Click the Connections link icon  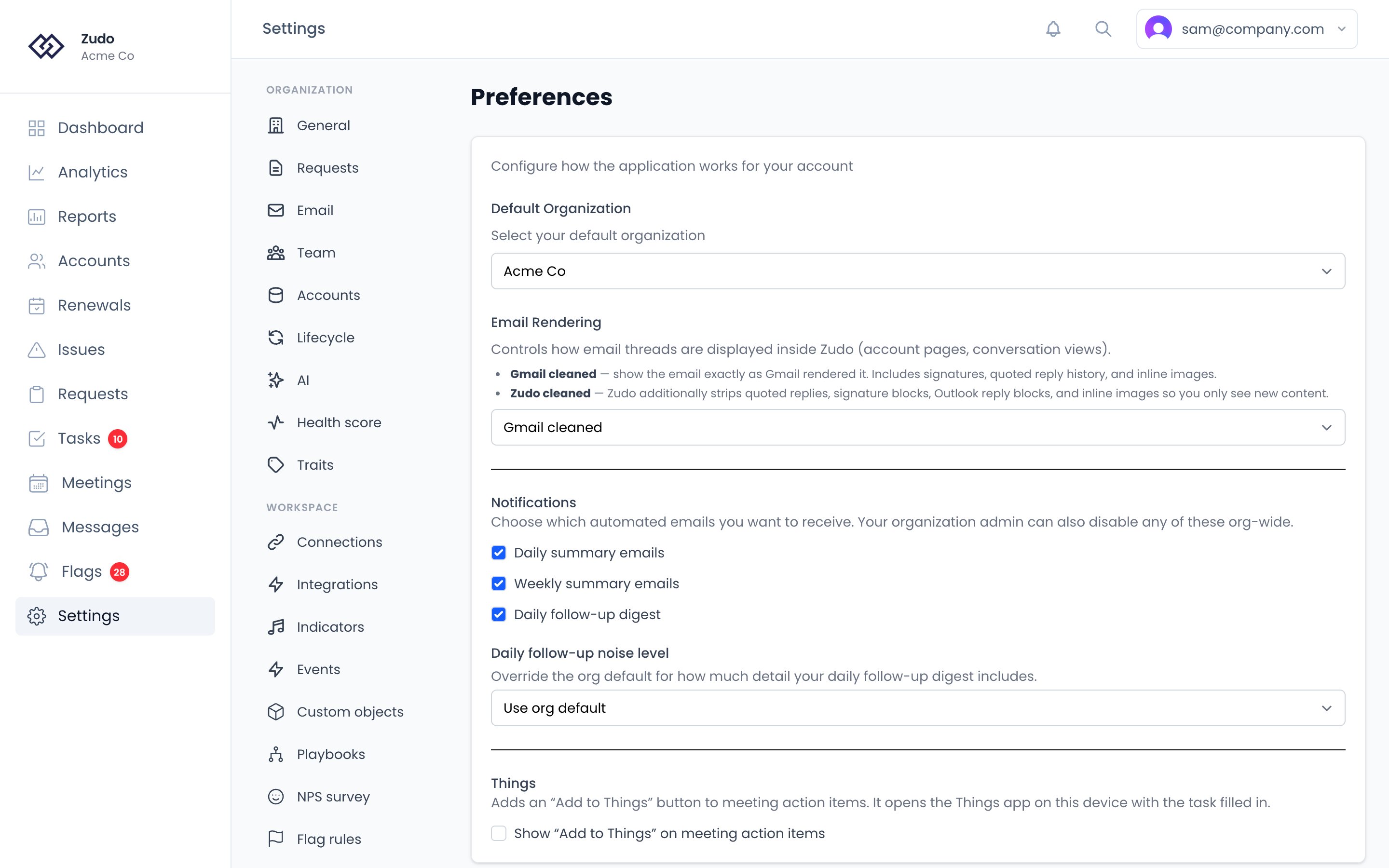tap(276, 542)
